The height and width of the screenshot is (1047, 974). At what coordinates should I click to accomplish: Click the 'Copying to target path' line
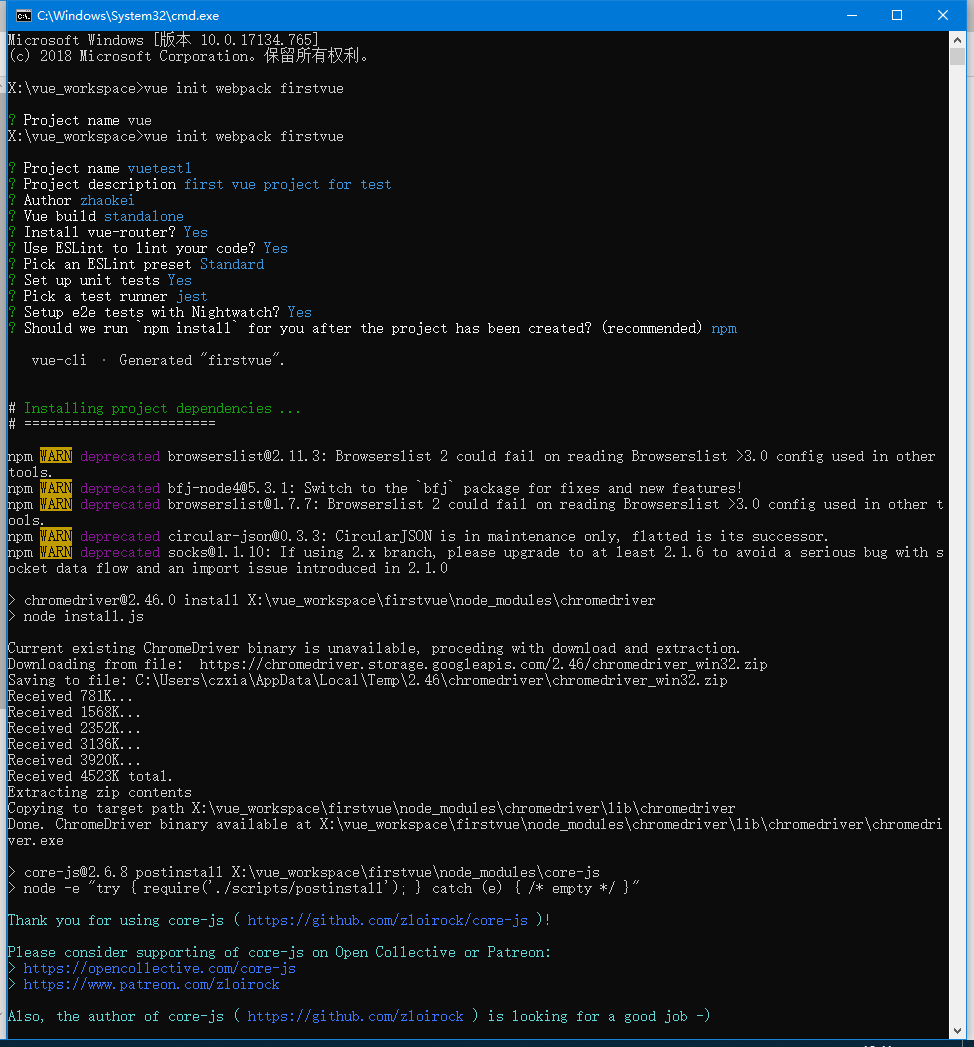pyautogui.click(x=371, y=809)
